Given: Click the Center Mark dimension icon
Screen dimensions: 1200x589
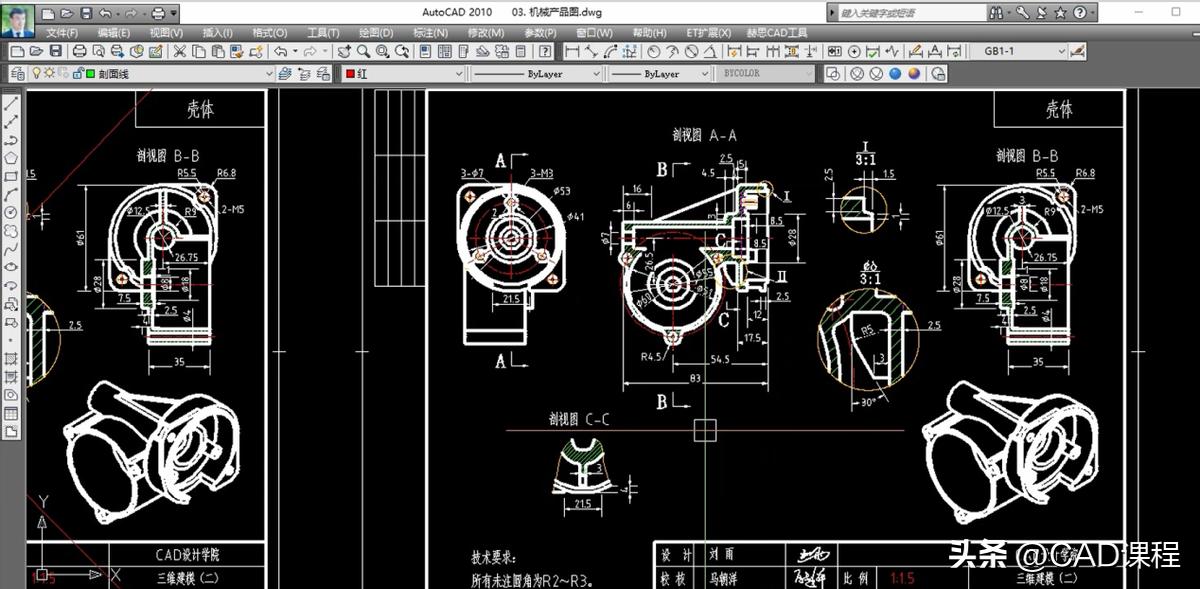Looking at the screenshot, I should pyautogui.click(x=854, y=51).
